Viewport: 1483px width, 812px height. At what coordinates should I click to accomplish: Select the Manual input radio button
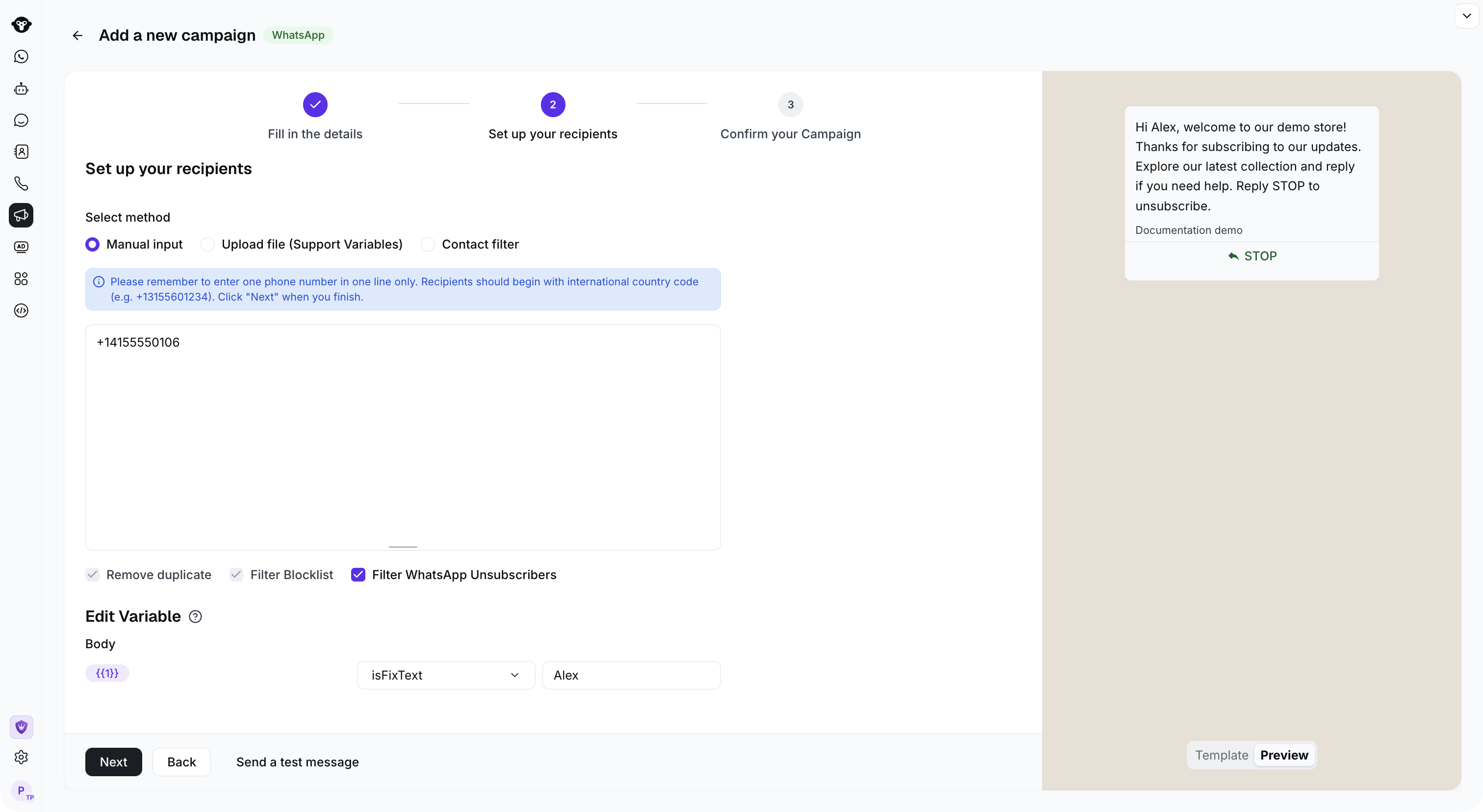[x=92, y=245]
